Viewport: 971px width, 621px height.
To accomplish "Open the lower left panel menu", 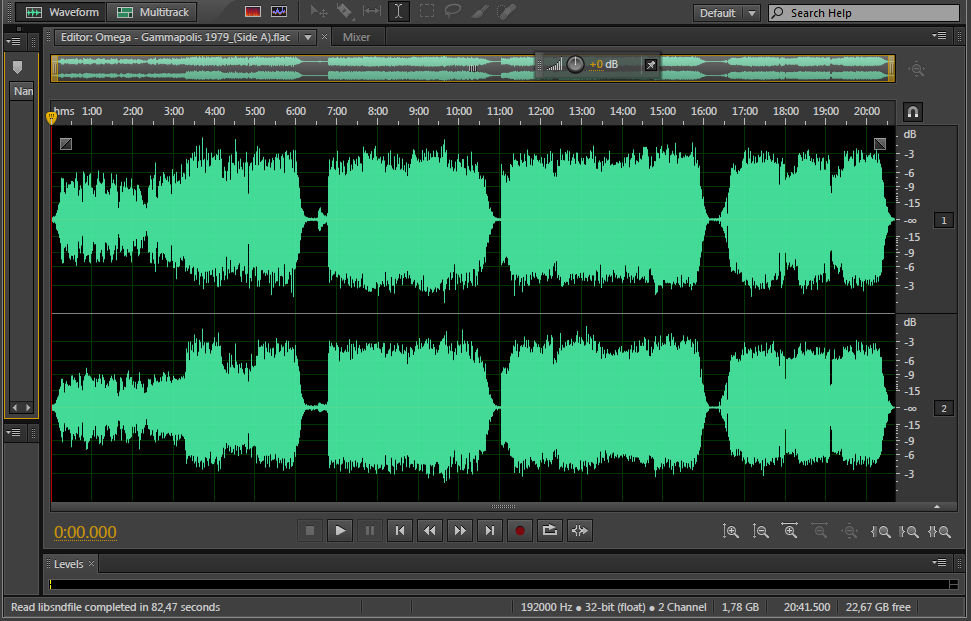I will [x=13, y=432].
